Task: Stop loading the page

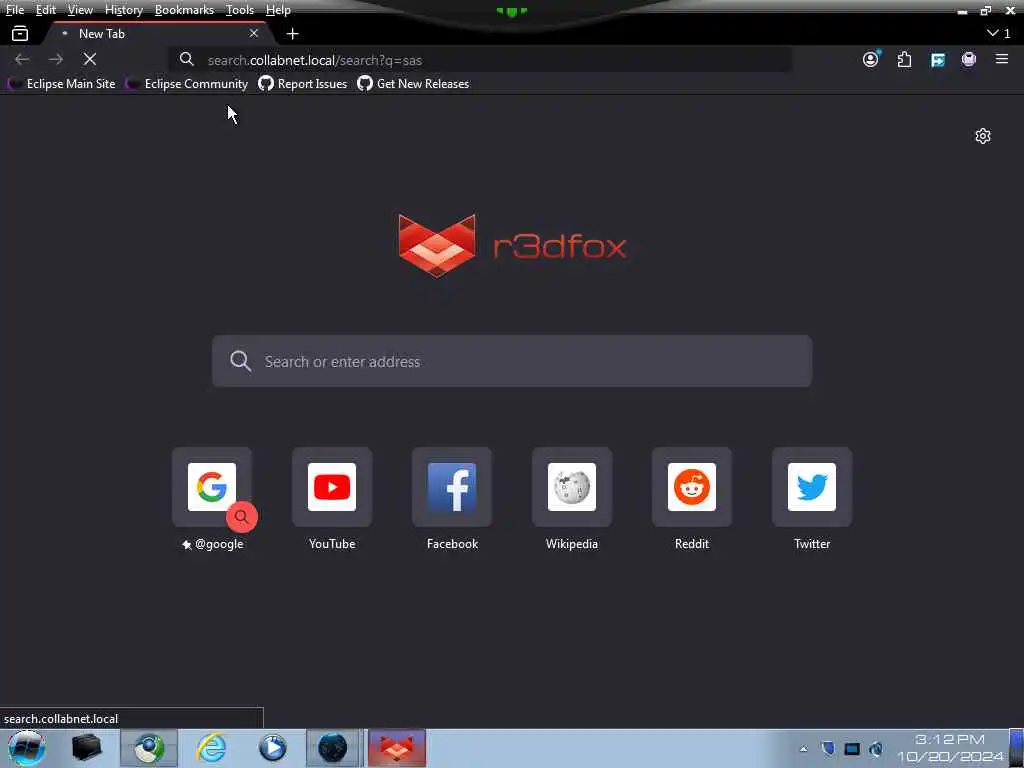Action: coord(90,59)
